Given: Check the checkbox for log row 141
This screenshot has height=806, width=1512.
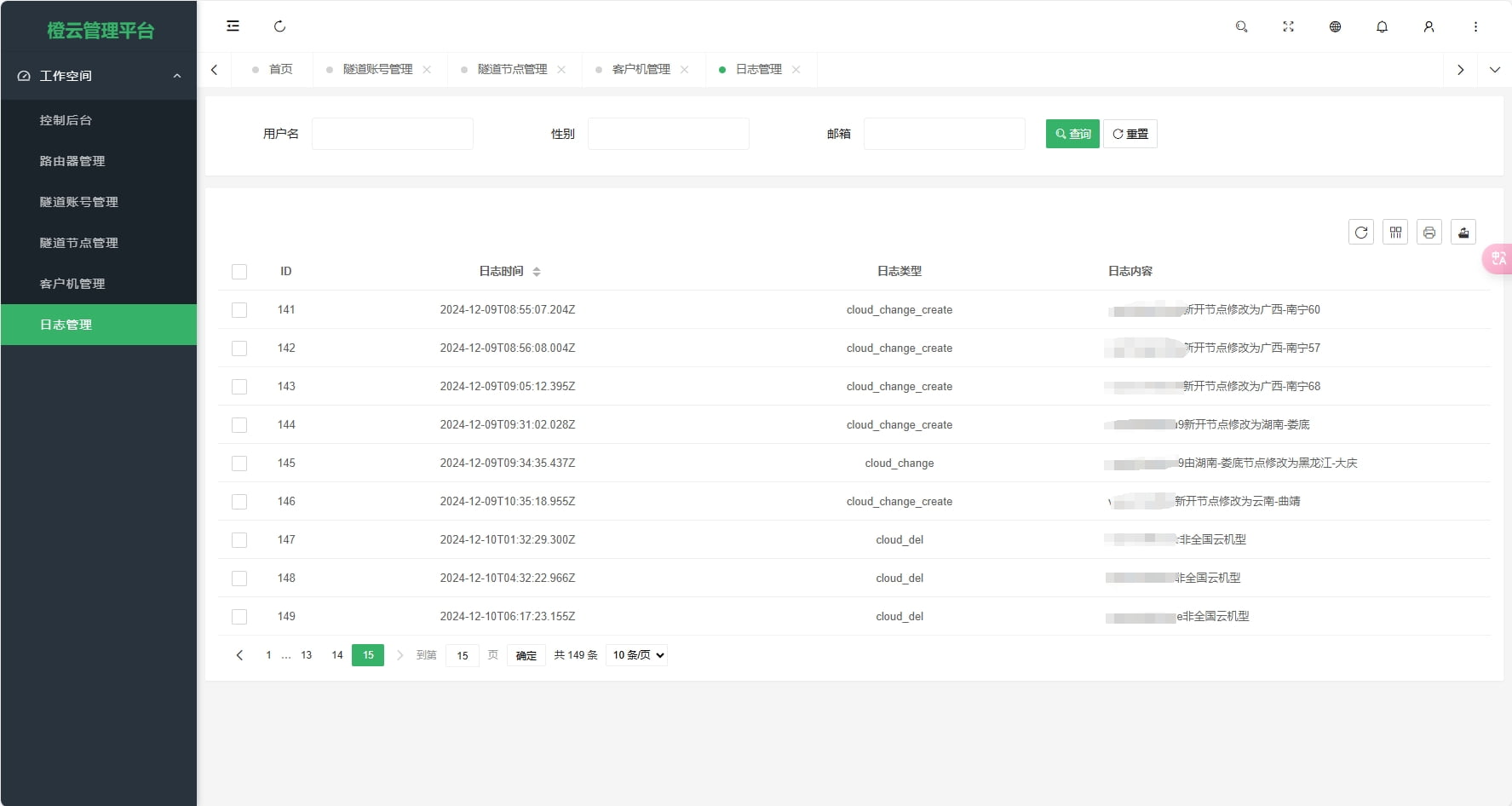Looking at the screenshot, I should (x=239, y=310).
